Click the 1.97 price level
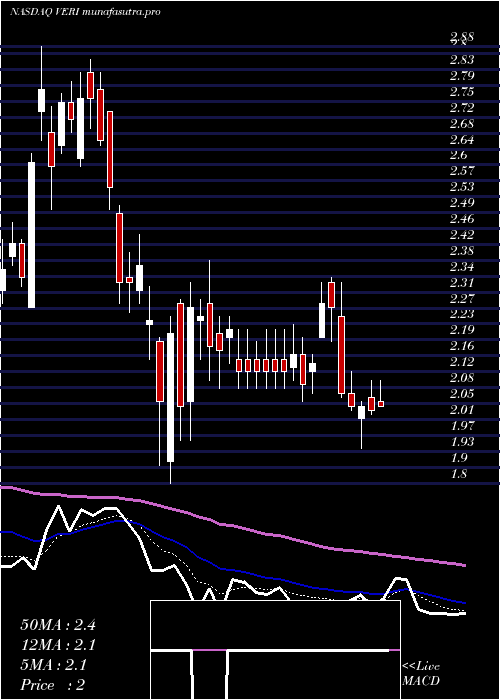This screenshot has width=500, height=700. (x=462, y=425)
